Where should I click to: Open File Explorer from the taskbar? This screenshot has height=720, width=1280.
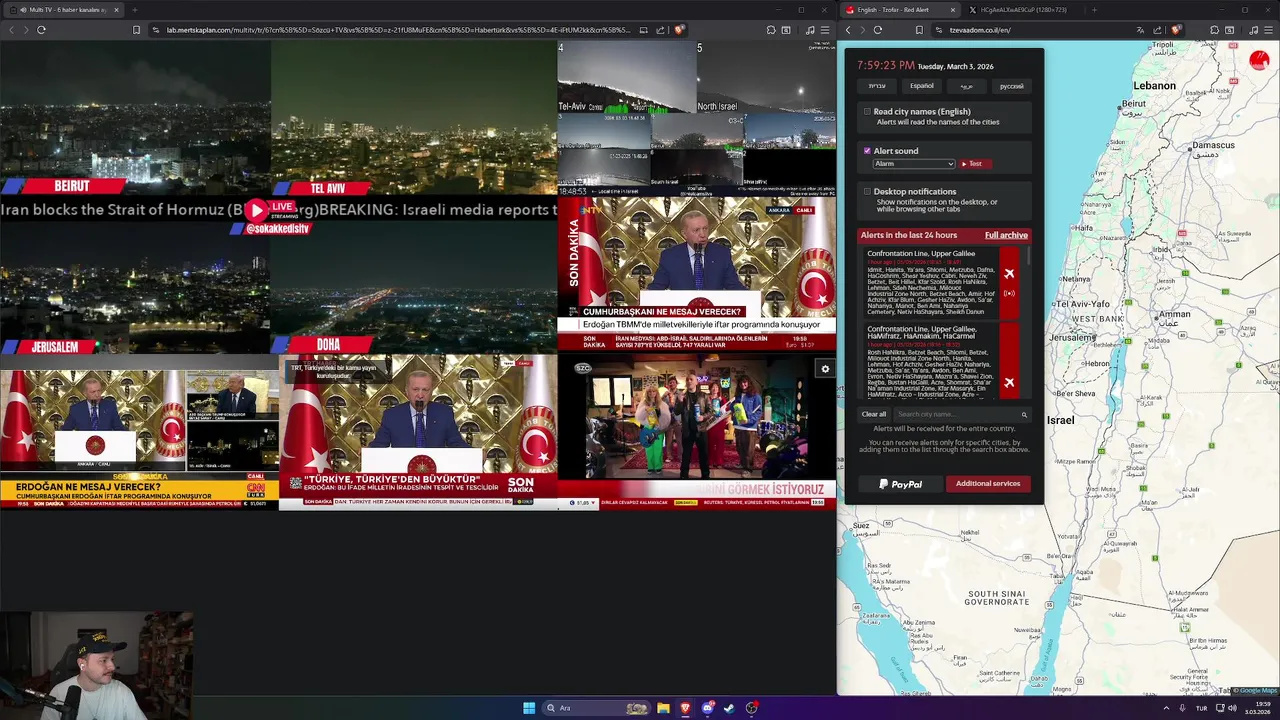point(663,708)
